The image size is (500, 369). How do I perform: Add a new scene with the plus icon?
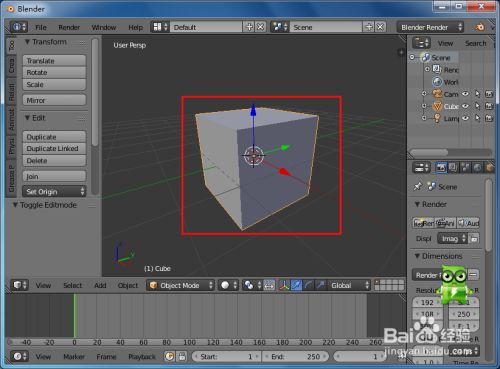coord(369,27)
